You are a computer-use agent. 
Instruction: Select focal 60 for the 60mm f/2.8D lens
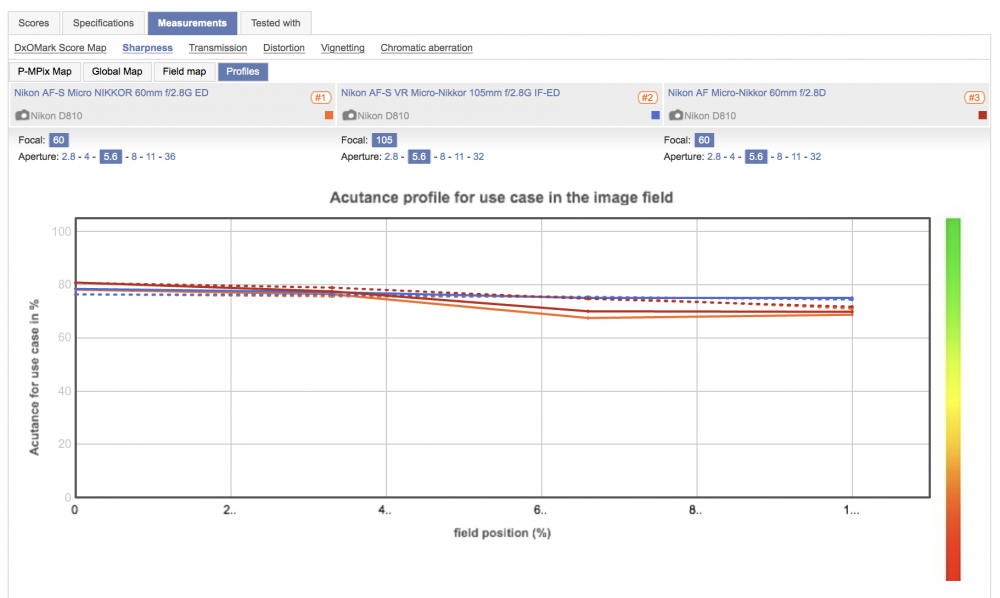click(704, 140)
